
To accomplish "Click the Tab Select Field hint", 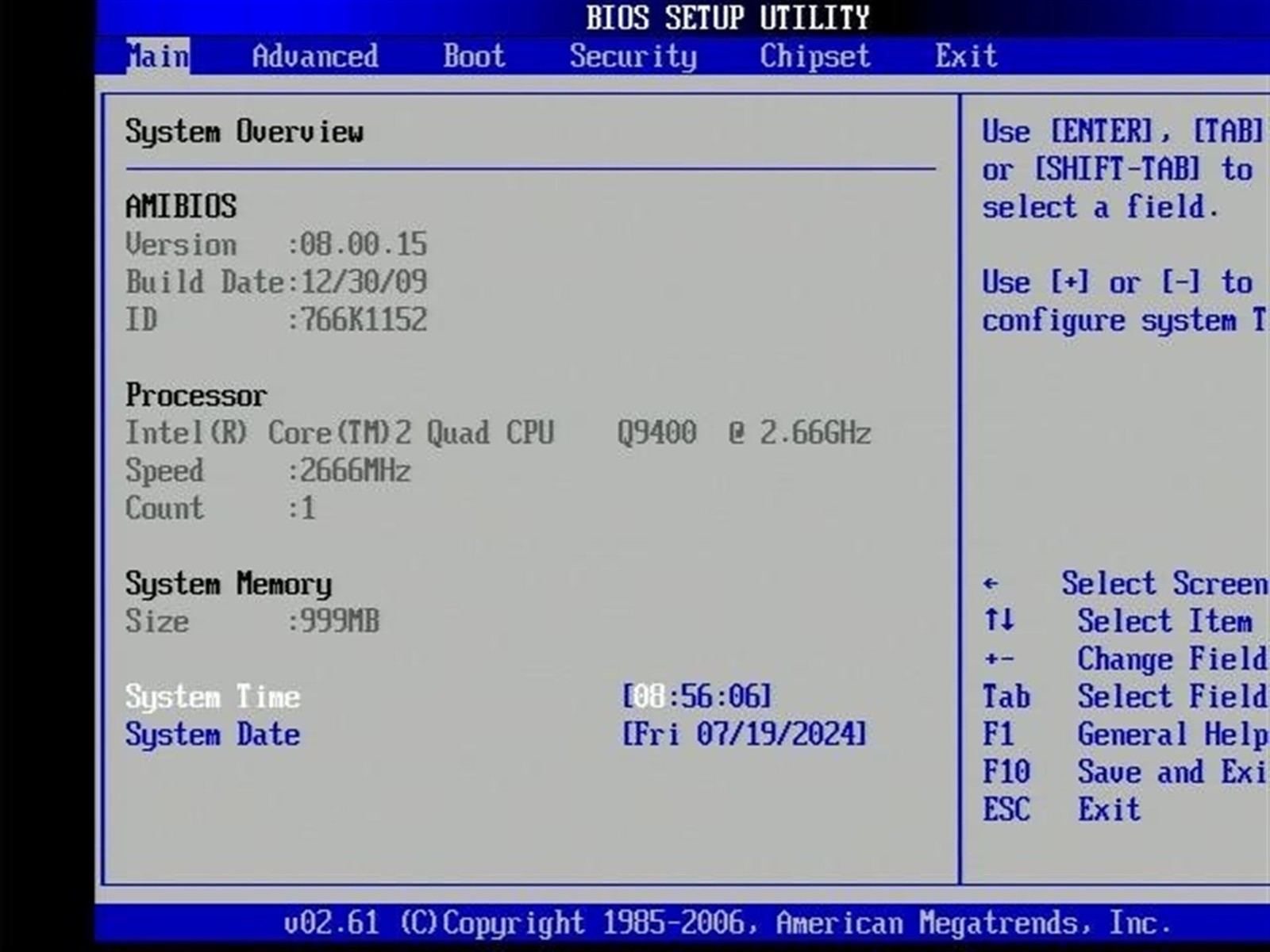I will (x=1126, y=697).
